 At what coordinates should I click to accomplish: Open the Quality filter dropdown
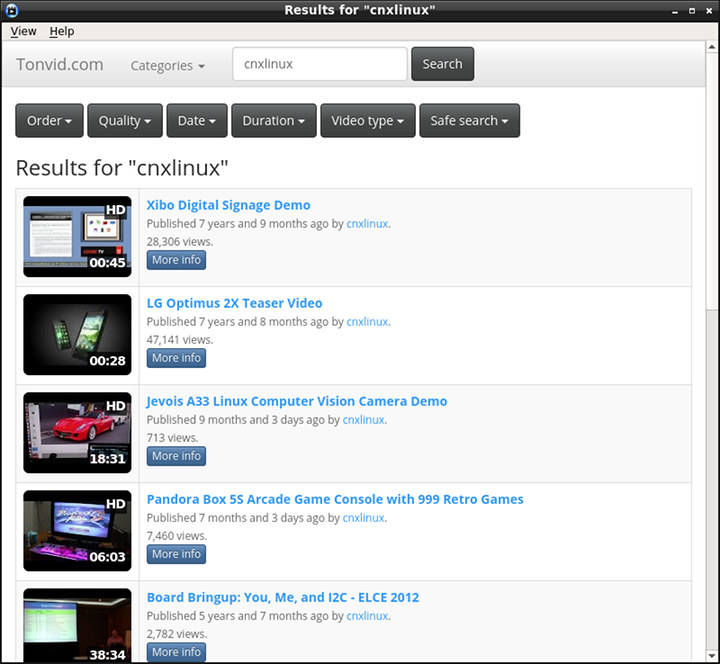125,120
